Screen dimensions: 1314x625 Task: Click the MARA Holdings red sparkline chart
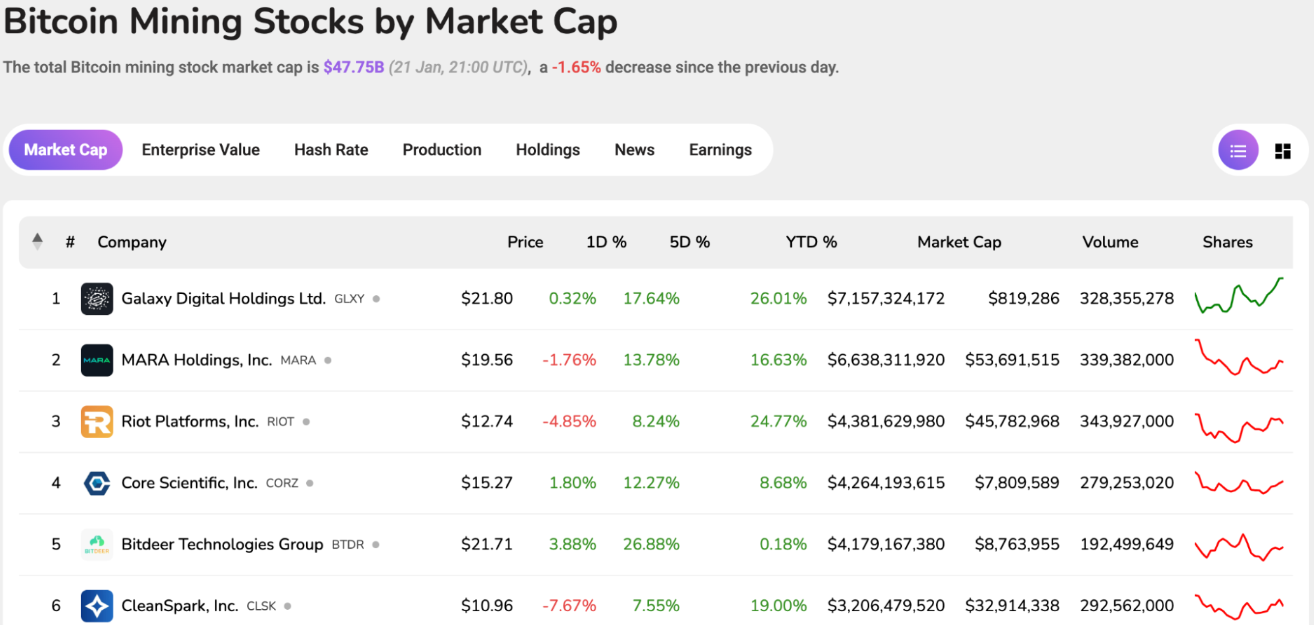click(x=1239, y=359)
